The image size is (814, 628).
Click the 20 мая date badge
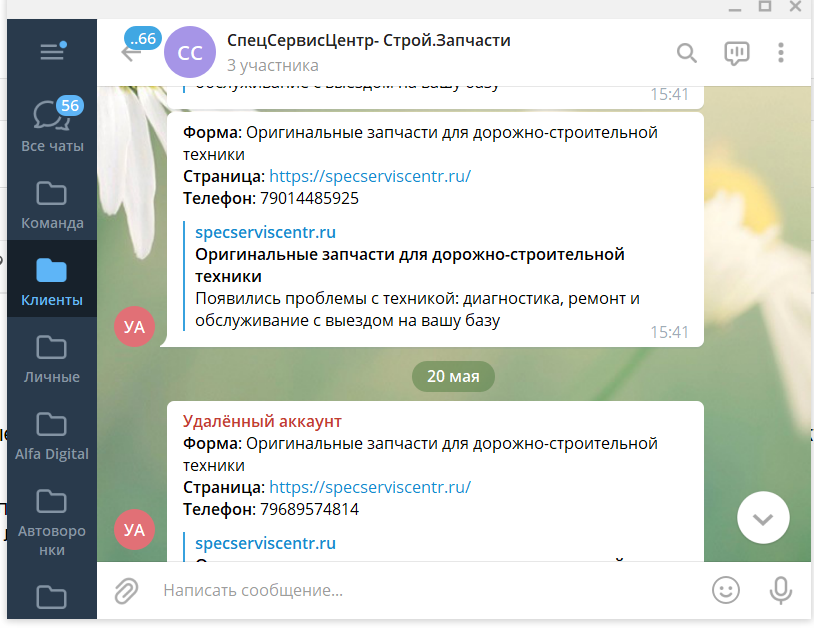click(453, 376)
